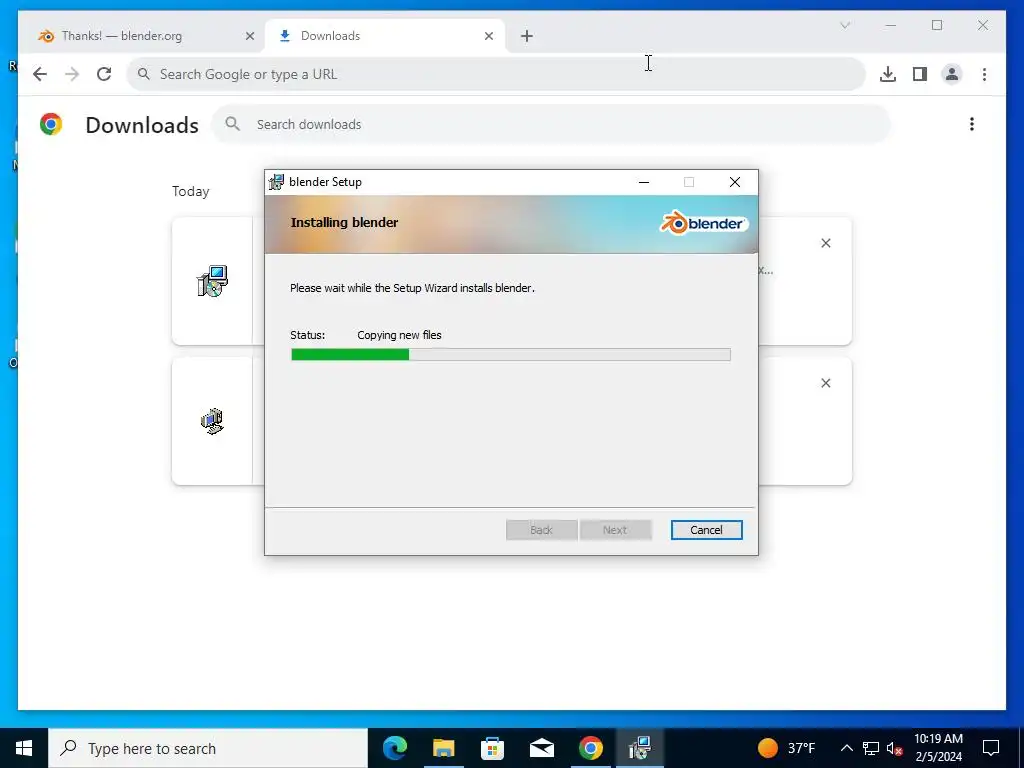Close the Downloads tab
The width and height of the screenshot is (1024, 768).
(488, 36)
